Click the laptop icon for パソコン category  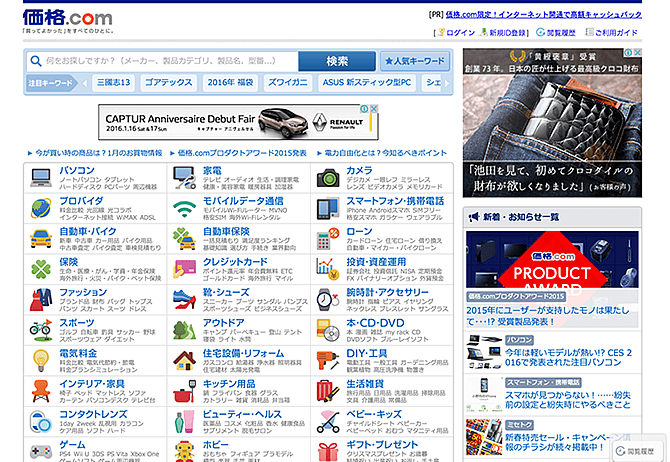pos(40,178)
